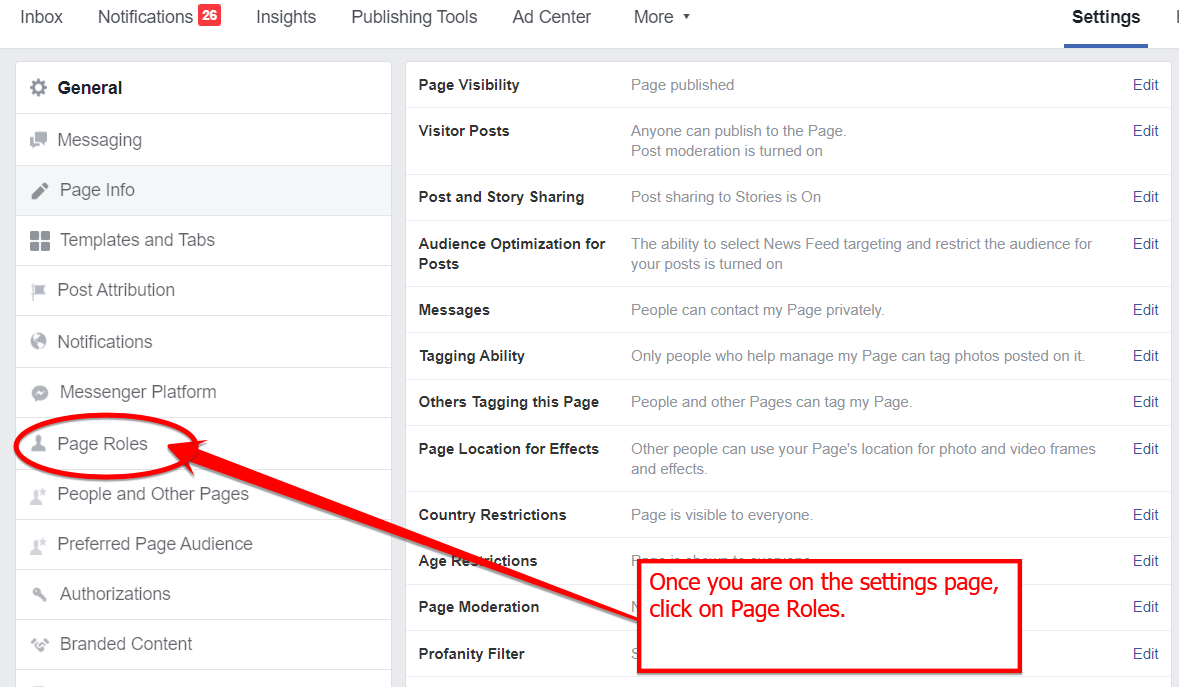Select People and Other Pages
The image size is (1179, 687).
pyautogui.click(x=153, y=494)
